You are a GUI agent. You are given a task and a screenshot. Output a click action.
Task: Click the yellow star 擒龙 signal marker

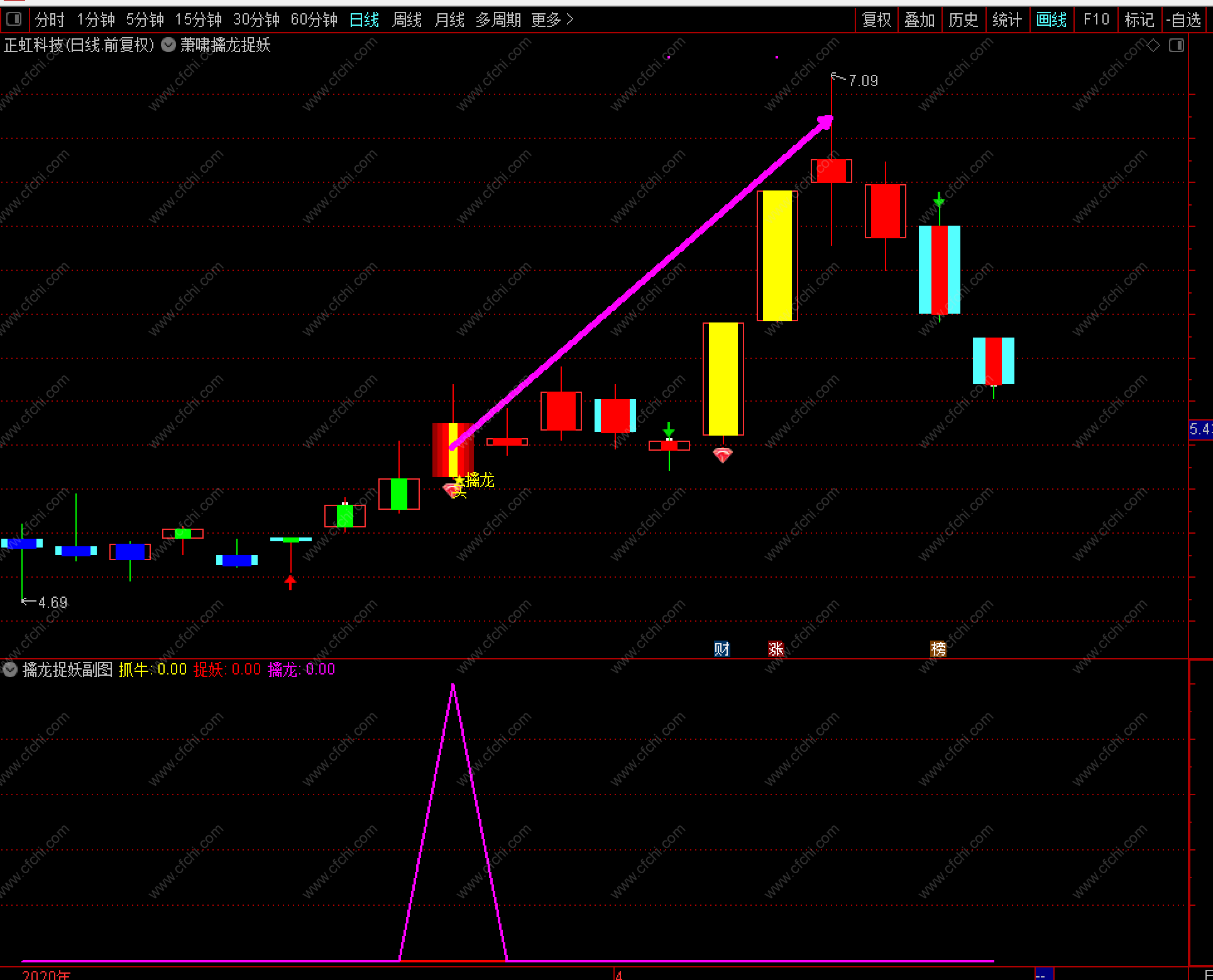tap(459, 482)
